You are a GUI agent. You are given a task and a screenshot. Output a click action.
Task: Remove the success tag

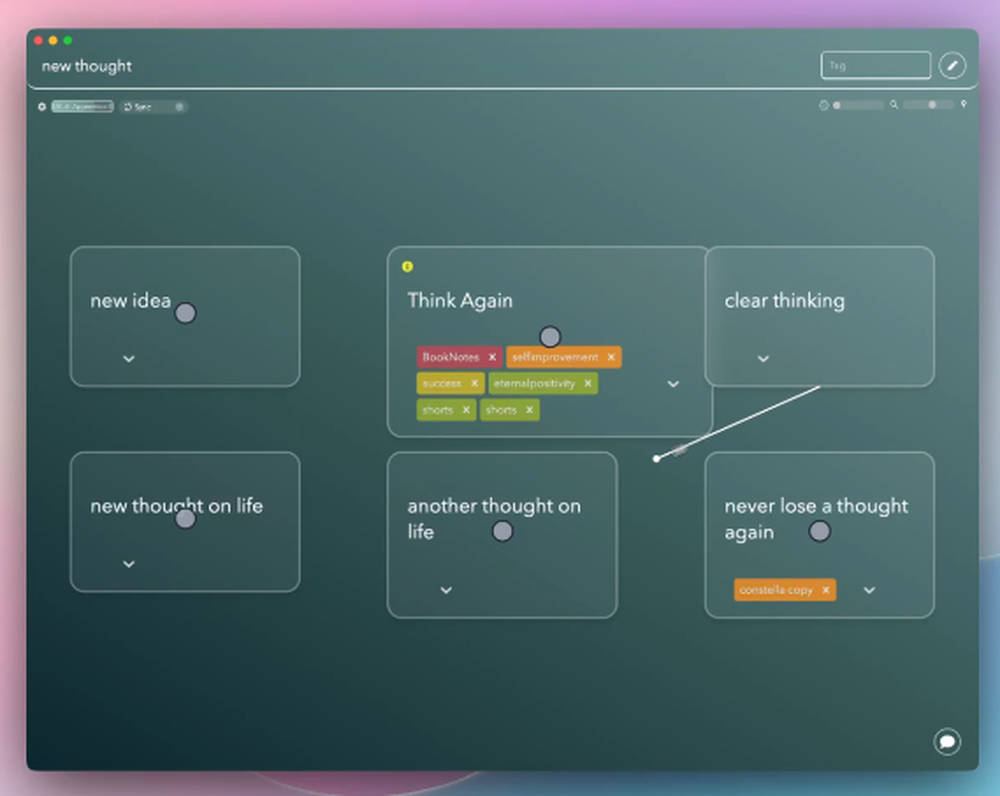pyautogui.click(x=474, y=383)
